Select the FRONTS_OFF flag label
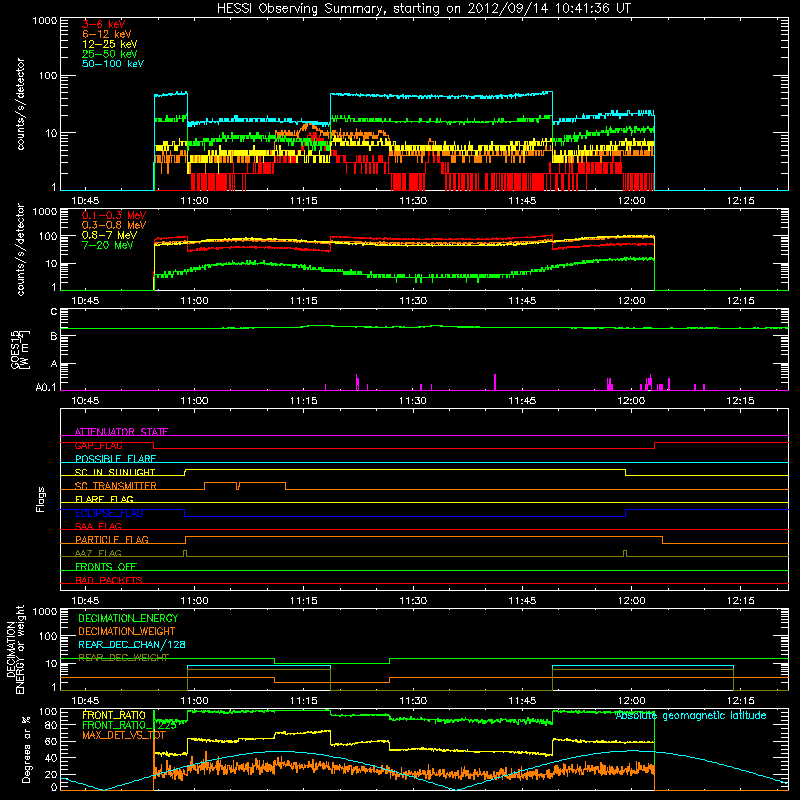Screen dimensions: 800x800 coord(106,567)
